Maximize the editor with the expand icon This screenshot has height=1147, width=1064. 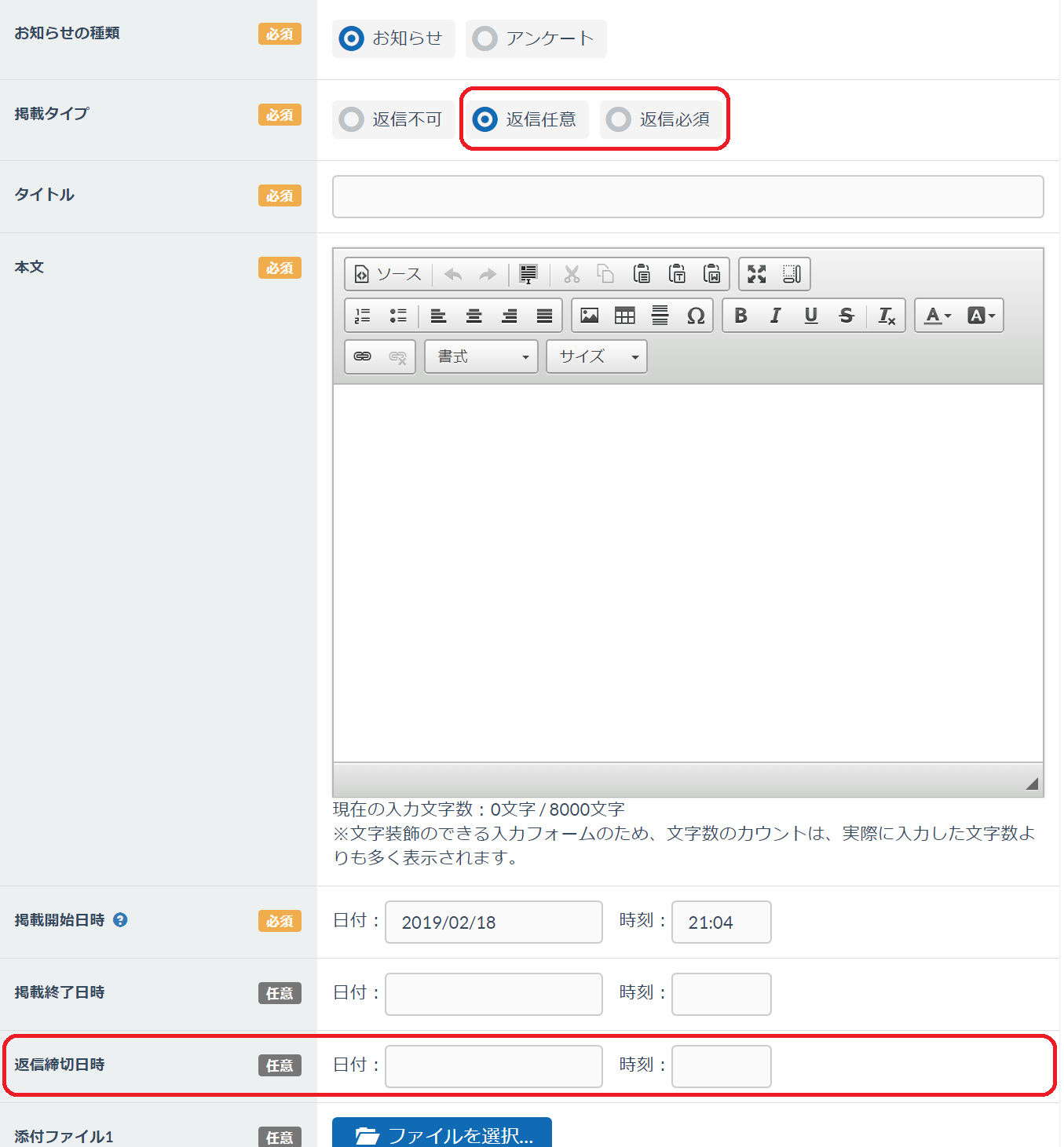(x=756, y=274)
